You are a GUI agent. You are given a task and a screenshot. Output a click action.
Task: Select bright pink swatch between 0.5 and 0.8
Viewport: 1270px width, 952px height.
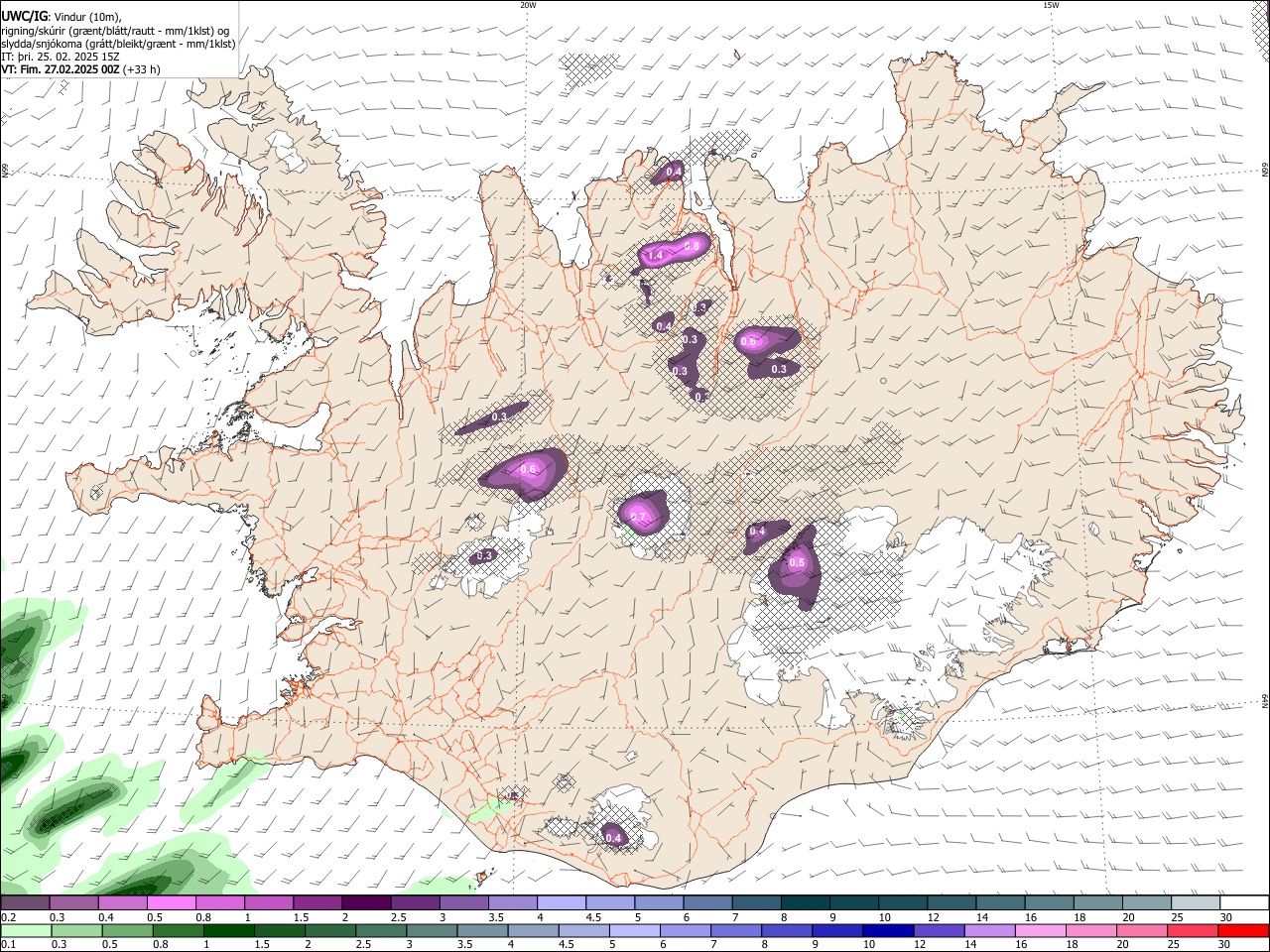(171, 902)
